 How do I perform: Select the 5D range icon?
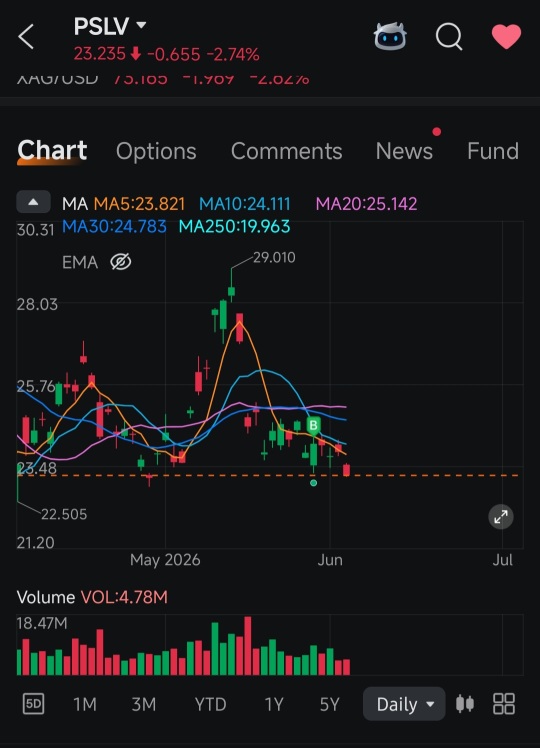click(33, 704)
